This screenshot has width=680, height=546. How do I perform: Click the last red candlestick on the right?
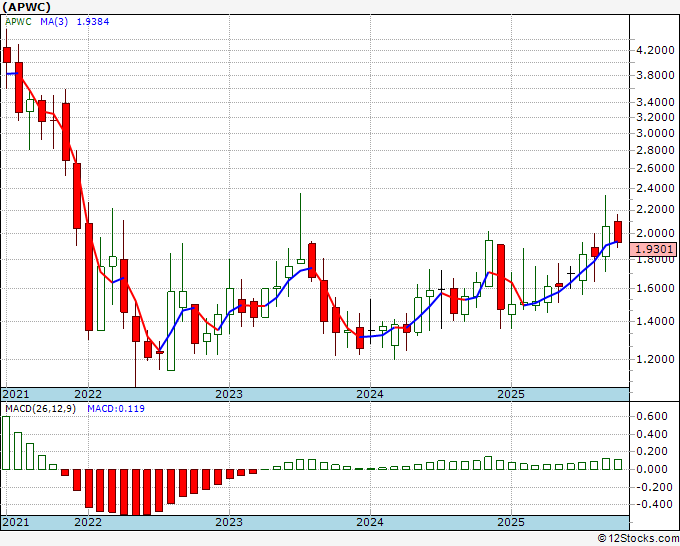coord(618,231)
